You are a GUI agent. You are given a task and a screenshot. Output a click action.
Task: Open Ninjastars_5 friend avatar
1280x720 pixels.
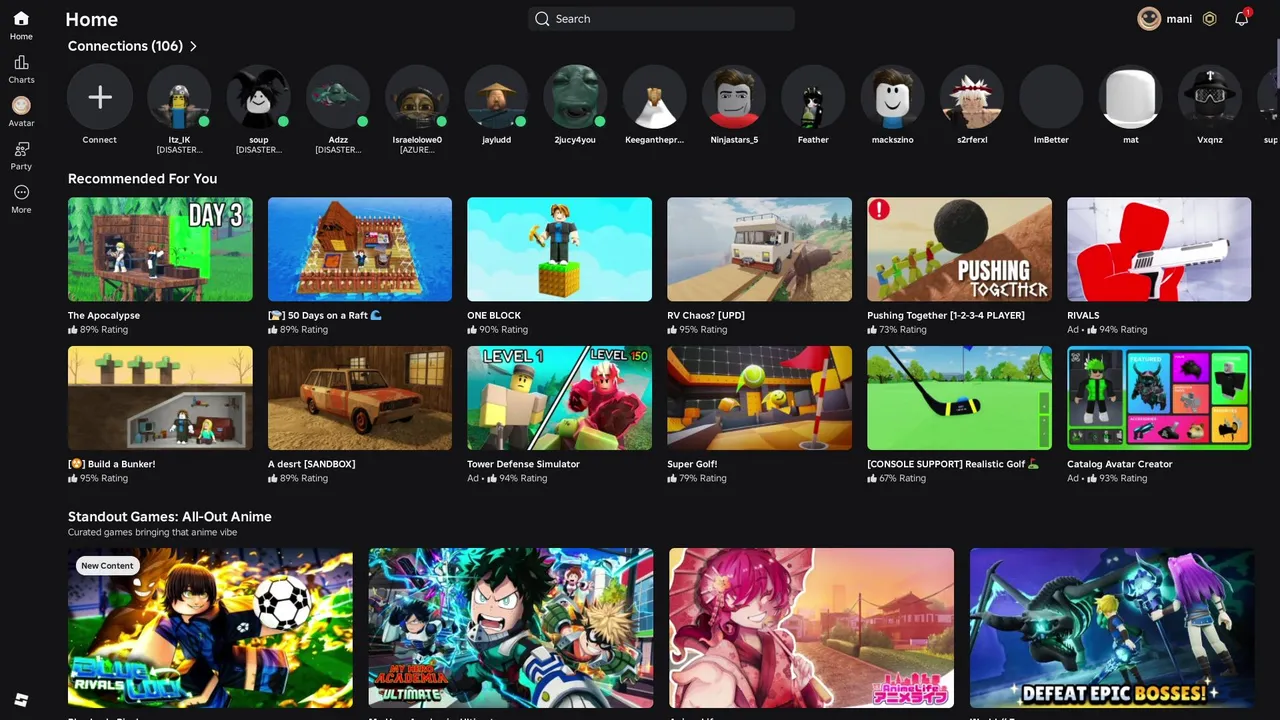pyautogui.click(x=734, y=97)
